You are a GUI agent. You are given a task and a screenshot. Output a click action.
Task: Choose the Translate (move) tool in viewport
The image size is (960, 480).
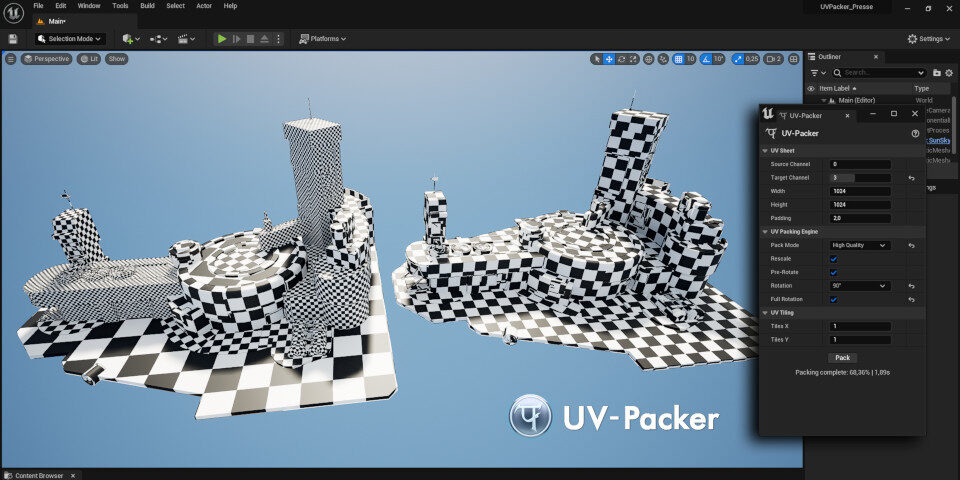609,59
